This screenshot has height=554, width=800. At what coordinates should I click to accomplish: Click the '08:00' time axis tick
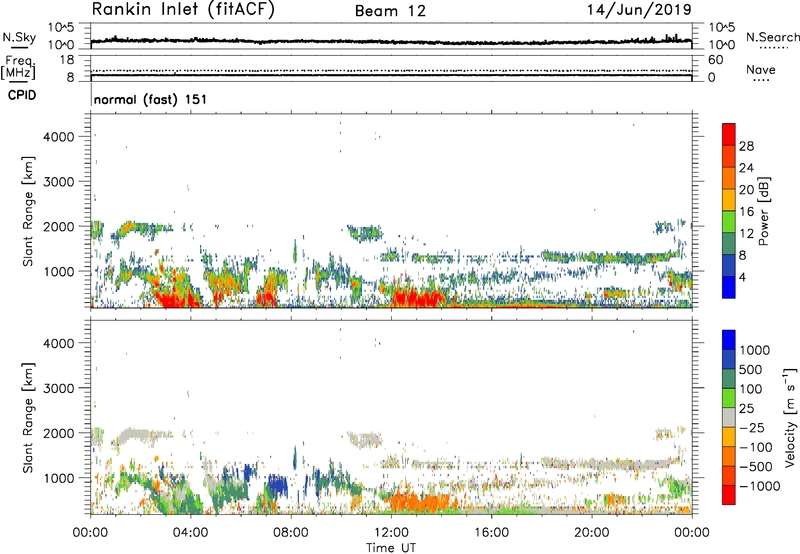(291, 533)
